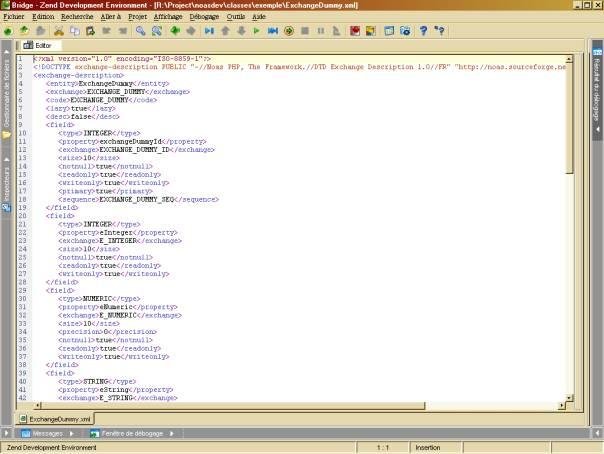This screenshot has width=604, height=454.
Task: Click the blue gear icon in the toolbar
Action: [405, 31]
